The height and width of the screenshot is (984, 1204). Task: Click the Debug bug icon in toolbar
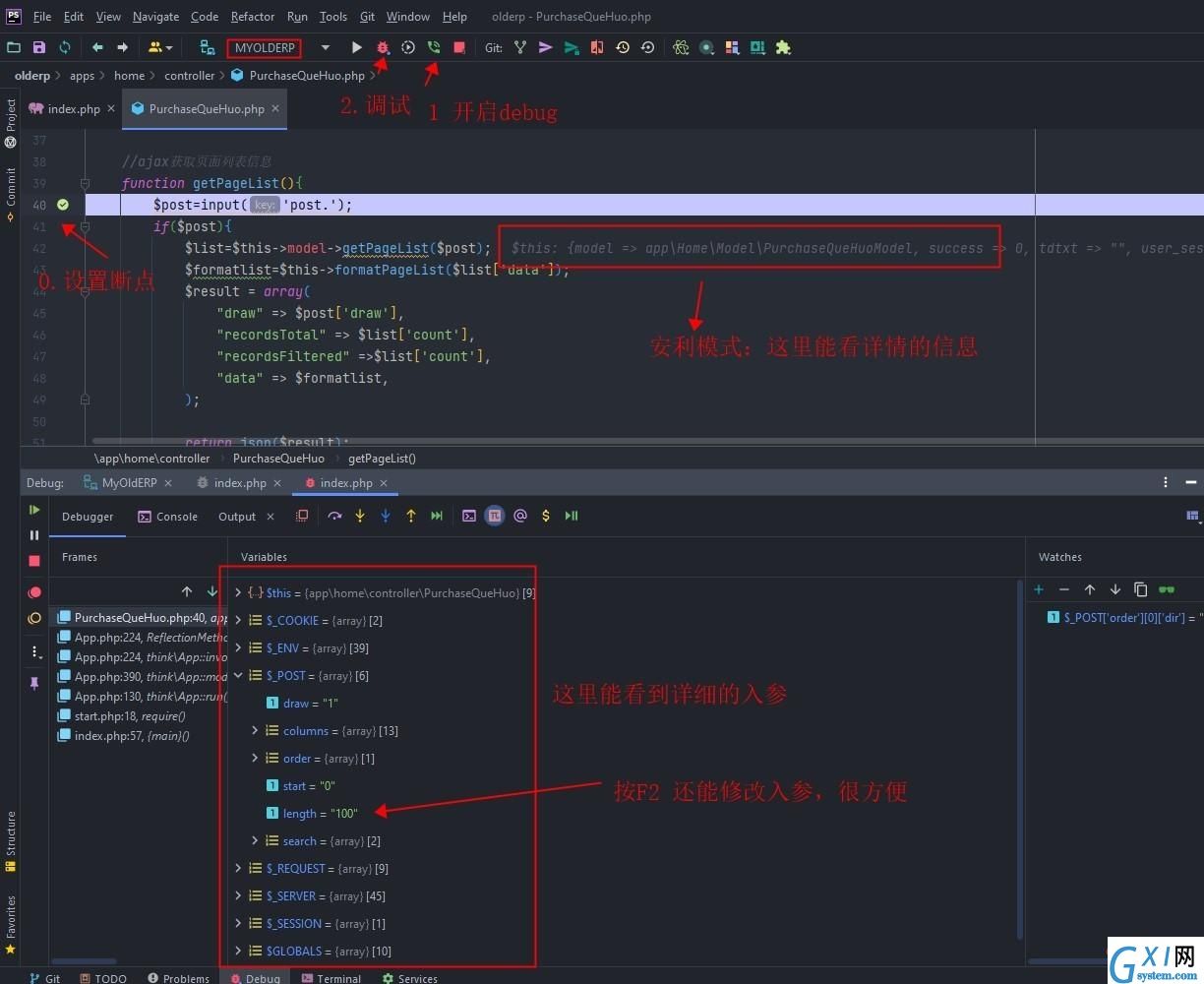(383, 47)
